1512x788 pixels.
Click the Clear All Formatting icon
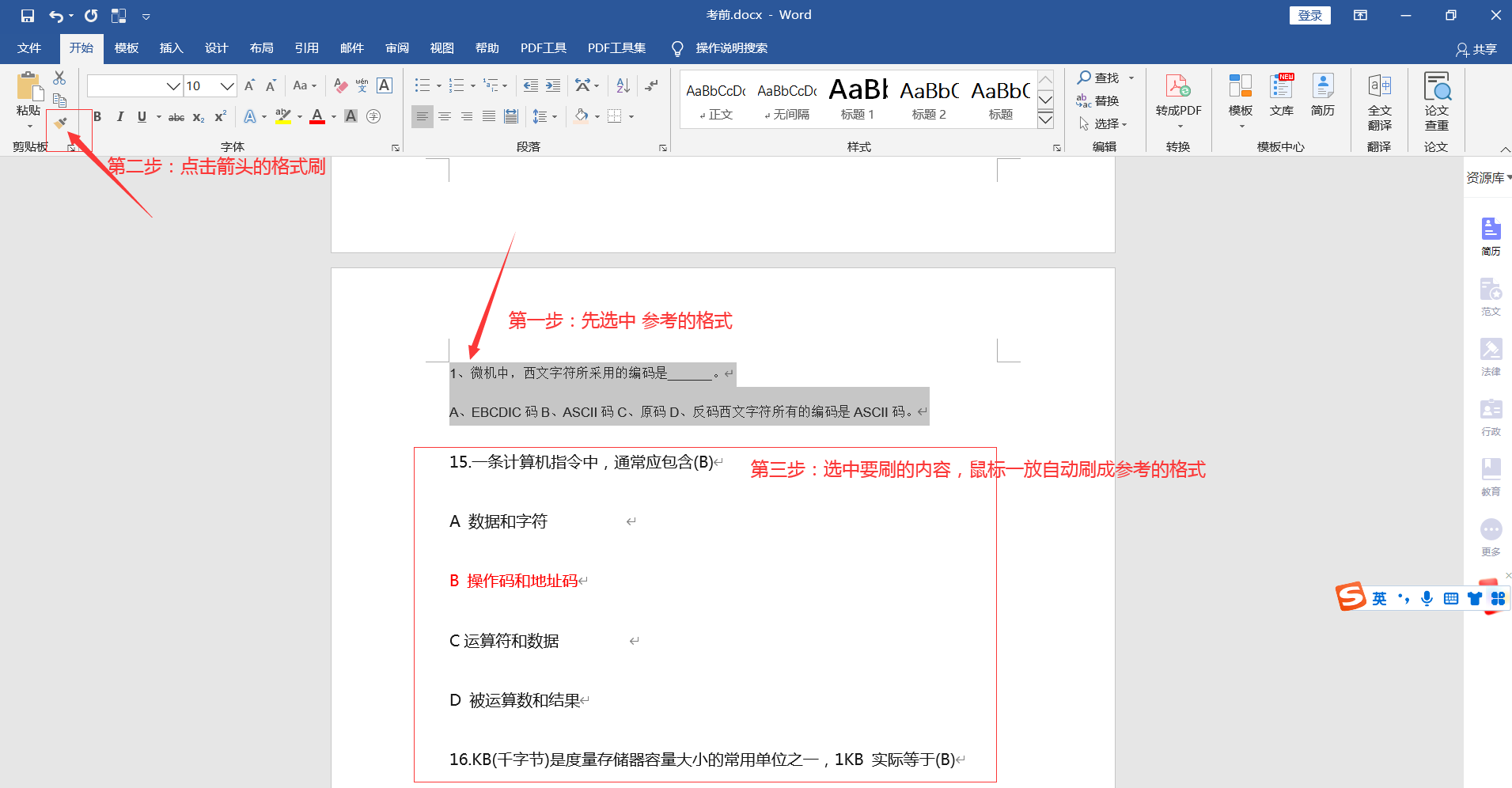pos(340,85)
